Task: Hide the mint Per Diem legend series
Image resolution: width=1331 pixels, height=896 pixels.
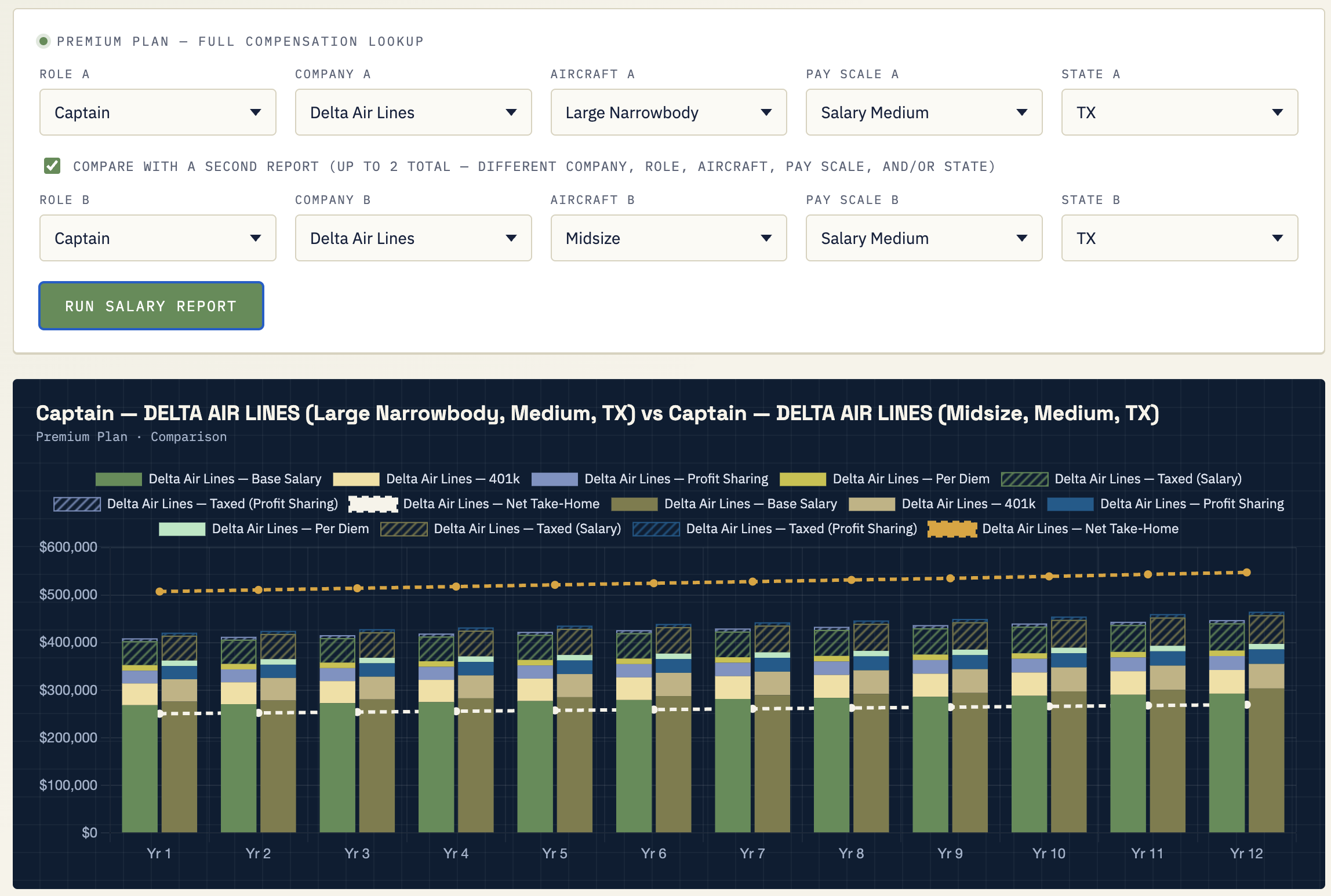Action: 182,529
